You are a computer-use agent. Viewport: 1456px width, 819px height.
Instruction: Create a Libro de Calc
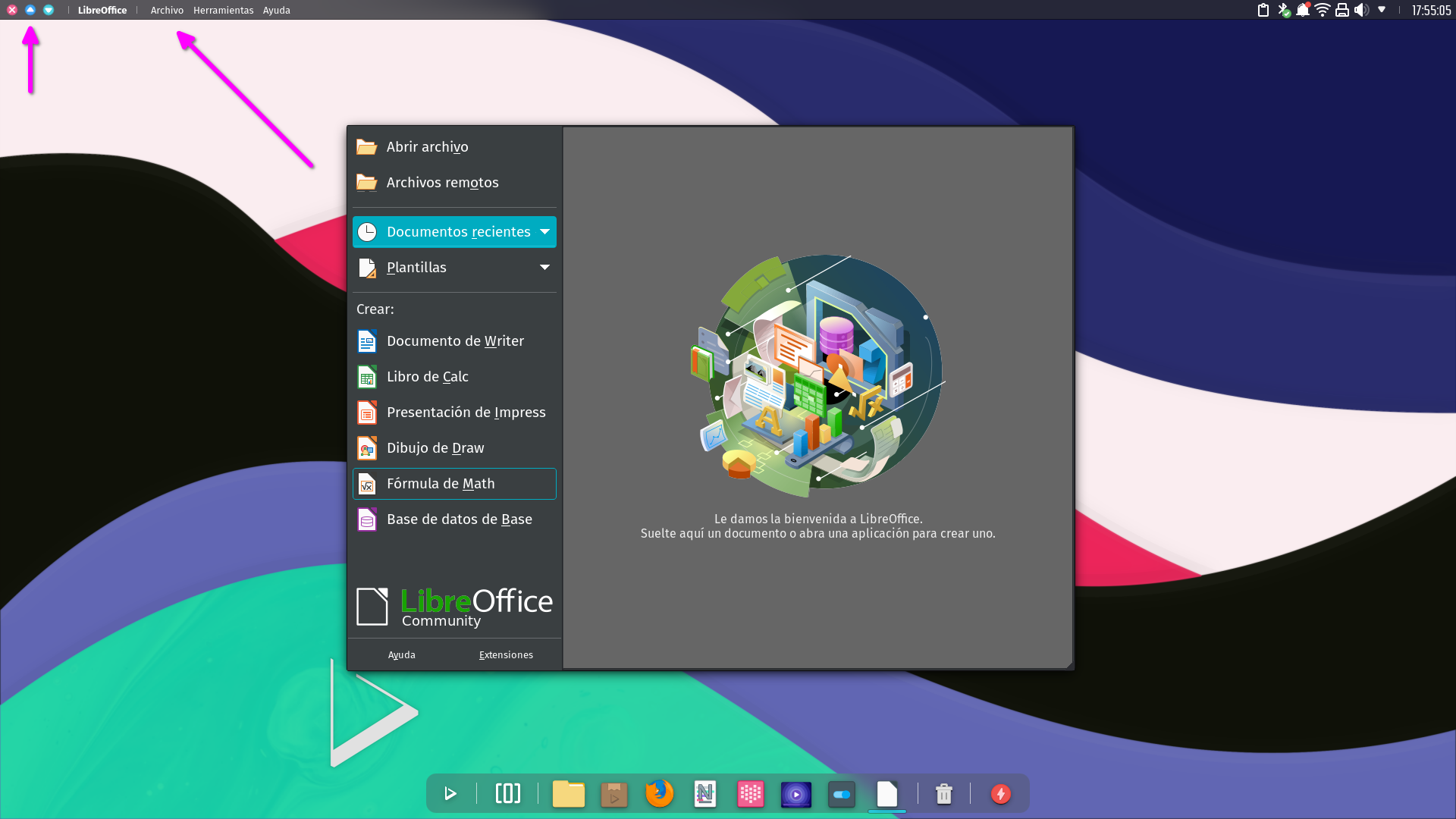[454, 377]
